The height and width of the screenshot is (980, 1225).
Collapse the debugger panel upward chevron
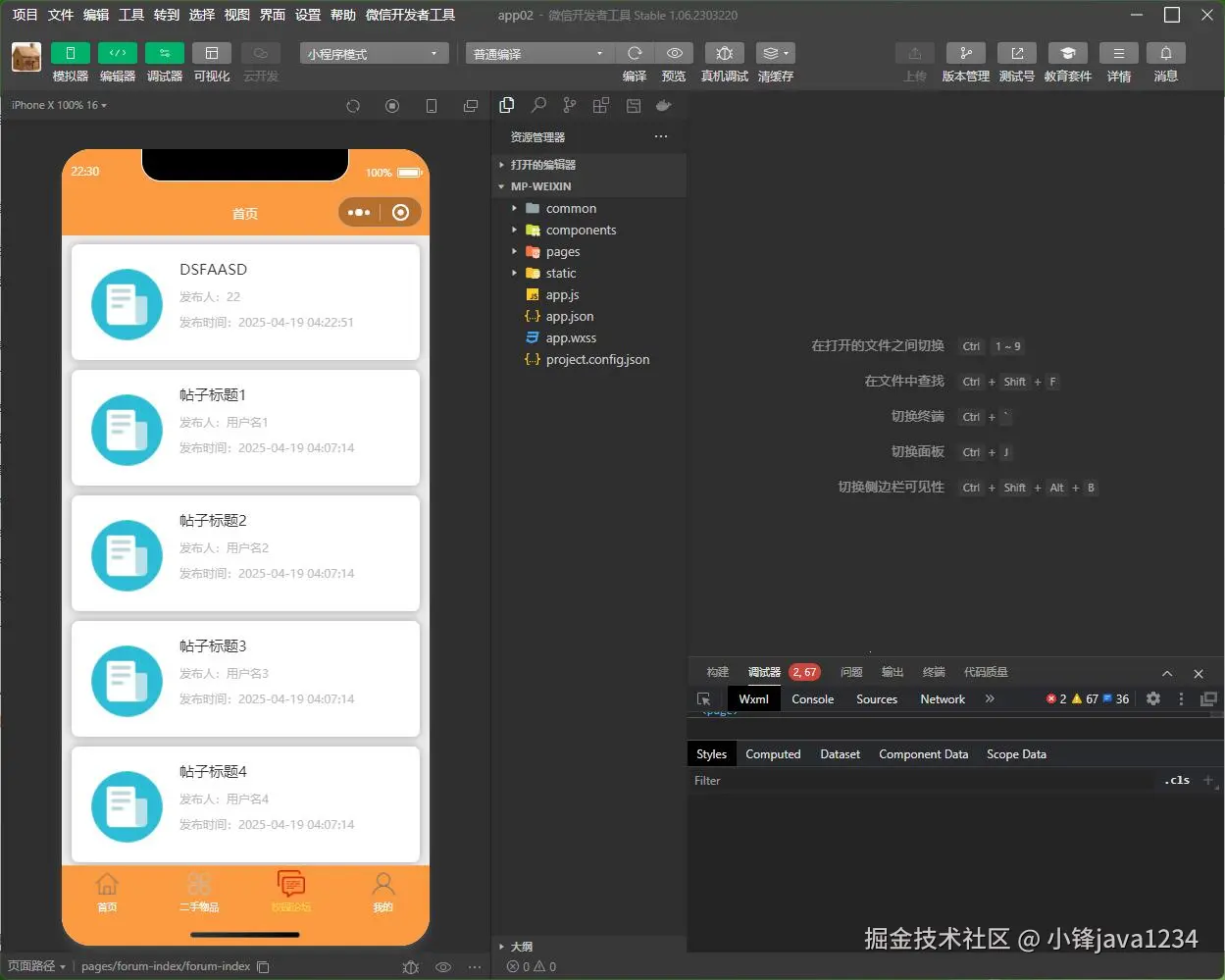pos(1167,673)
